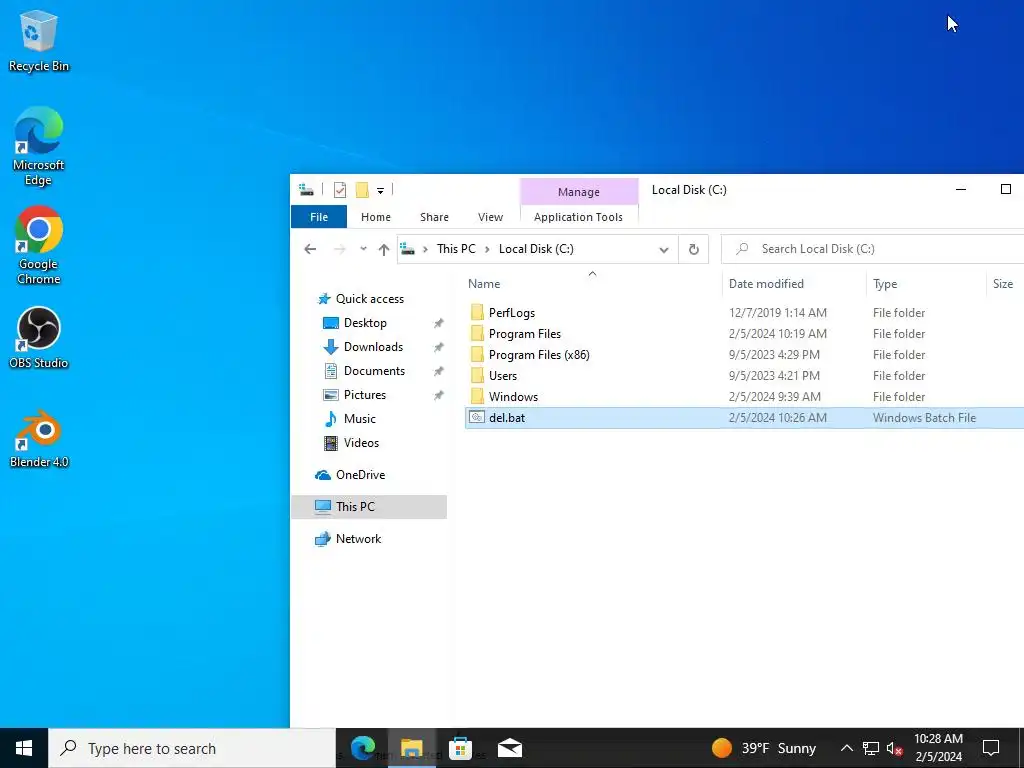Open the weather widget showing 39°F Sunny
This screenshot has height=768, width=1024.
pos(764,748)
